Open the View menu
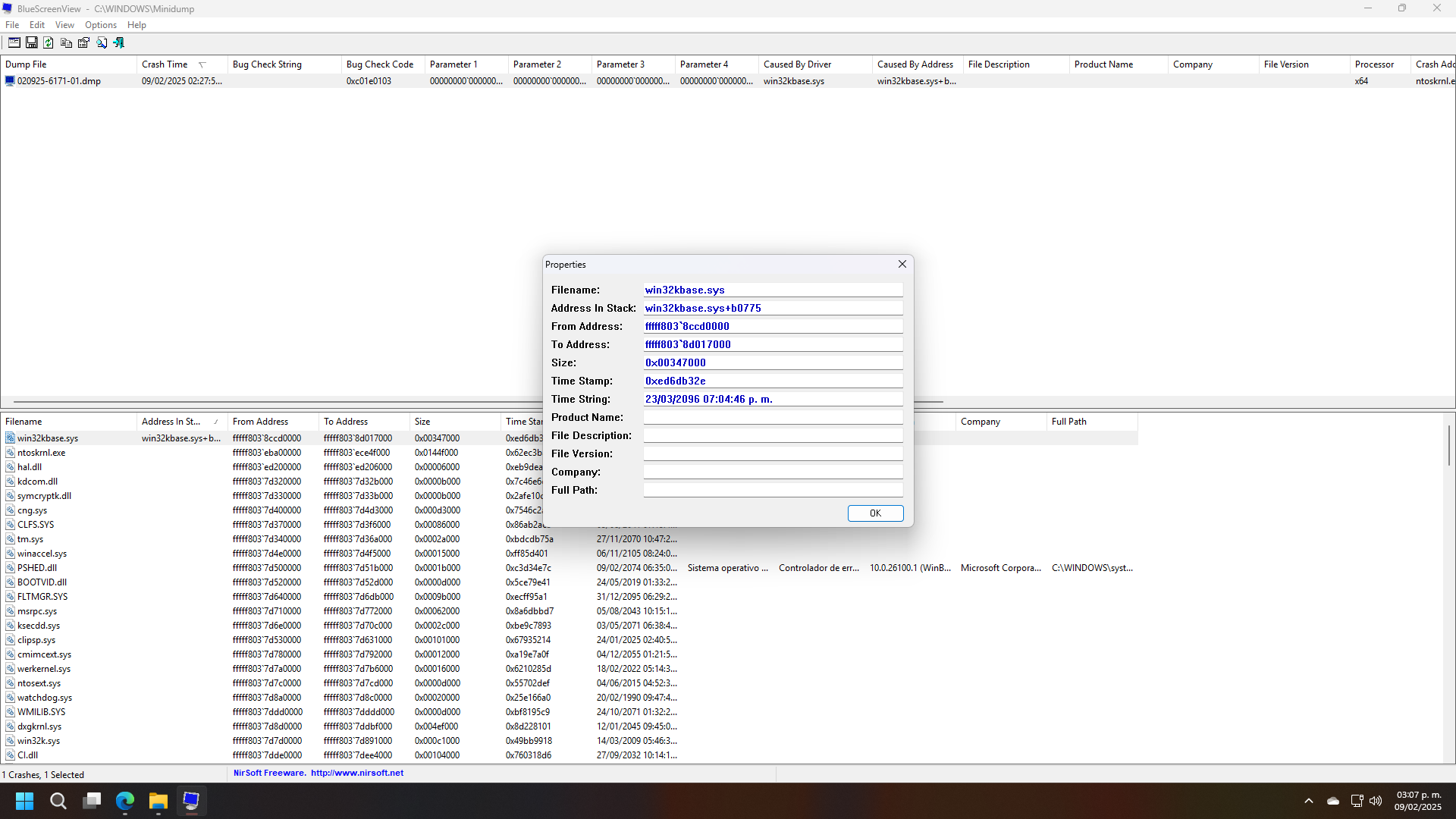 (64, 25)
